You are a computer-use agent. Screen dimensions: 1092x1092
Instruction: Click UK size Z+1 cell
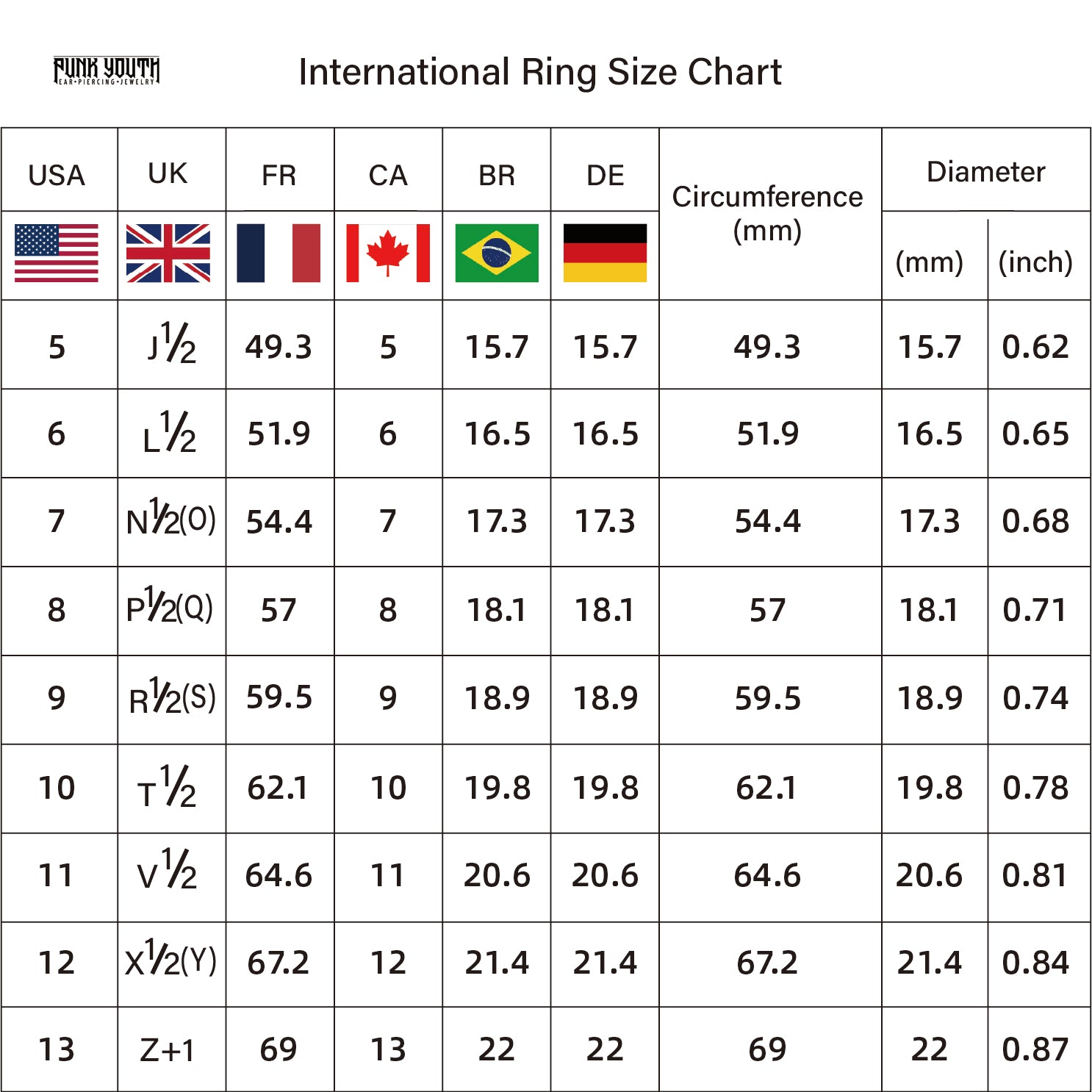[x=168, y=1049]
